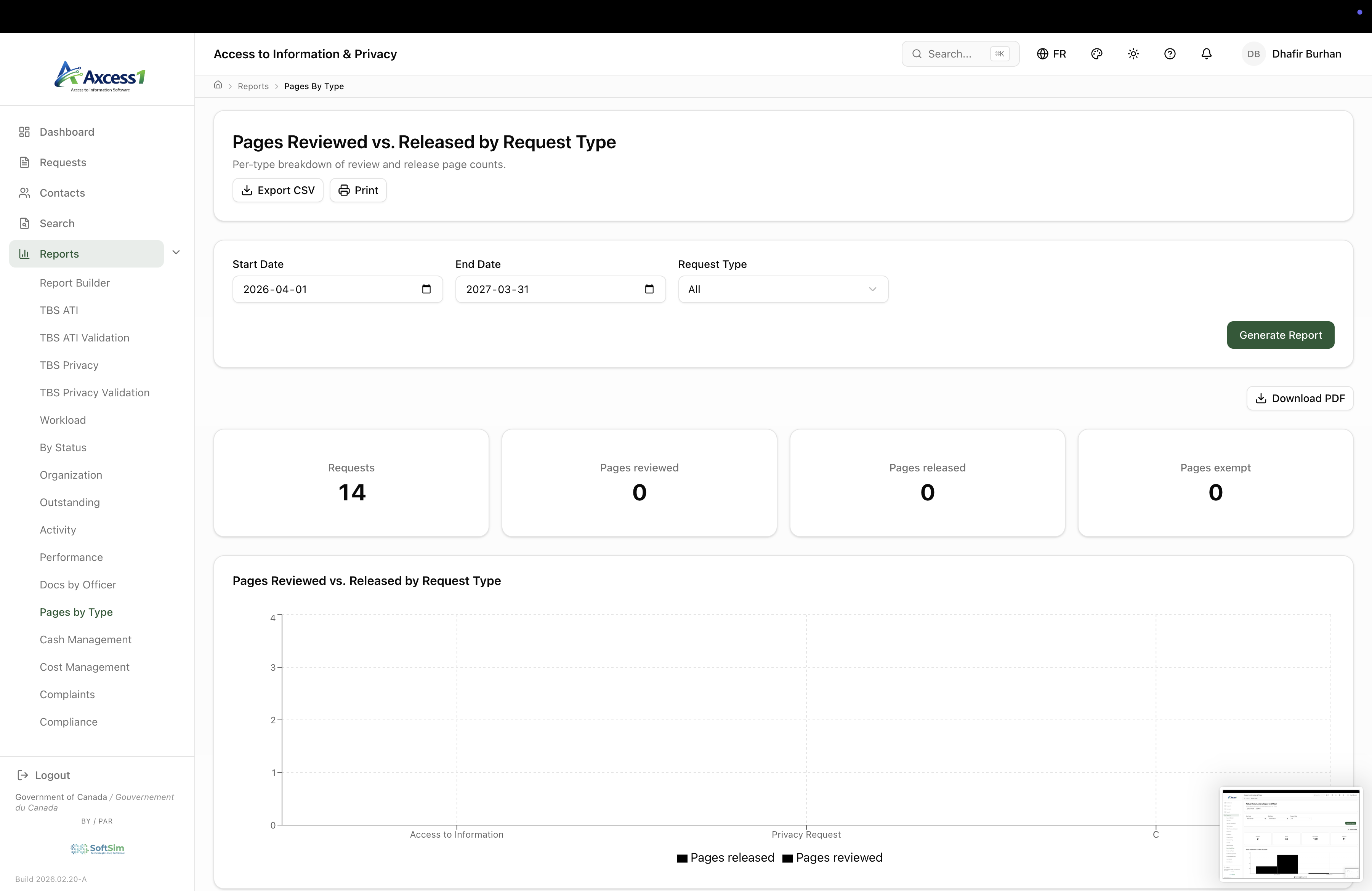The height and width of the screenshot is (891, 1372).
Task: Click the notification bell icon
Action: pos(1206,54)
